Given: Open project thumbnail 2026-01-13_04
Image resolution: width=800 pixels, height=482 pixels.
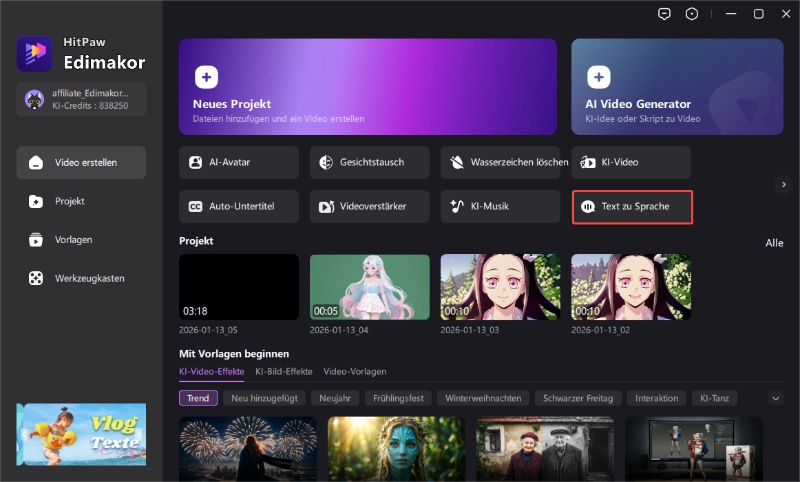Looking at the screenshot, I should pos(369,287).
